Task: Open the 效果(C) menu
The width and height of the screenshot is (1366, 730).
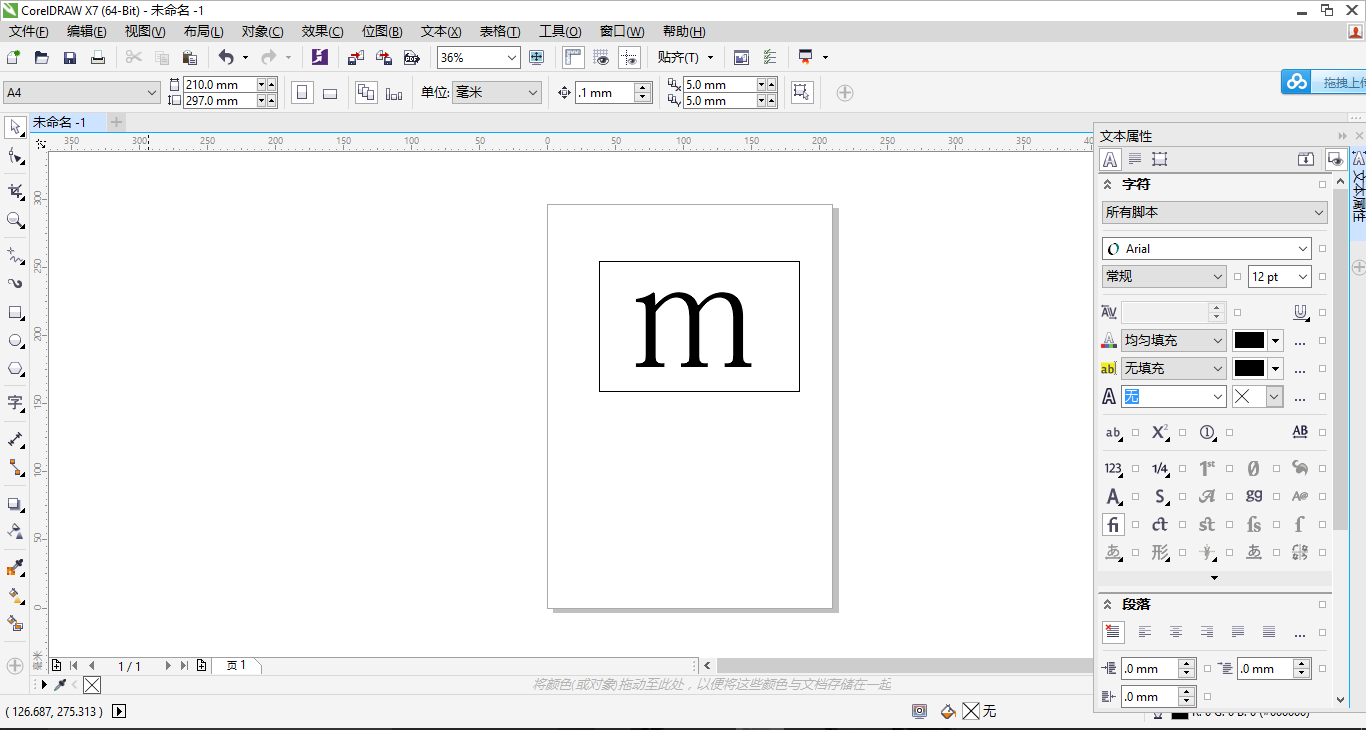Action: tap(322, 32)
